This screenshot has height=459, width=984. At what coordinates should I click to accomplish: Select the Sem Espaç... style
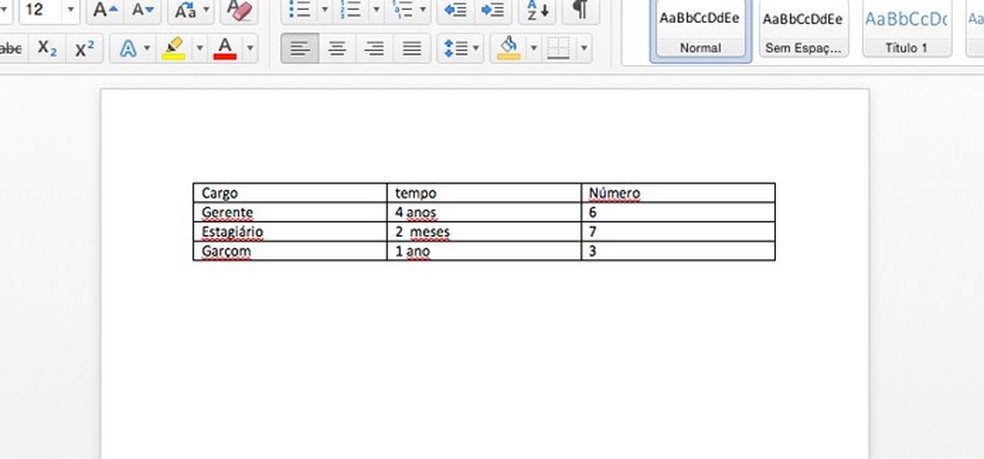(x=803, y=29)
